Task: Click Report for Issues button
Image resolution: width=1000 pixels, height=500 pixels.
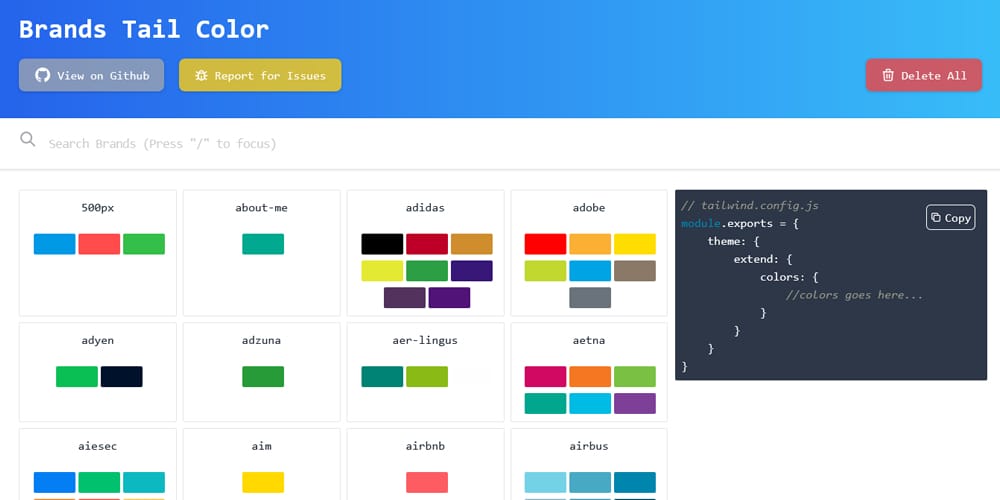Action: click(260, 75)
